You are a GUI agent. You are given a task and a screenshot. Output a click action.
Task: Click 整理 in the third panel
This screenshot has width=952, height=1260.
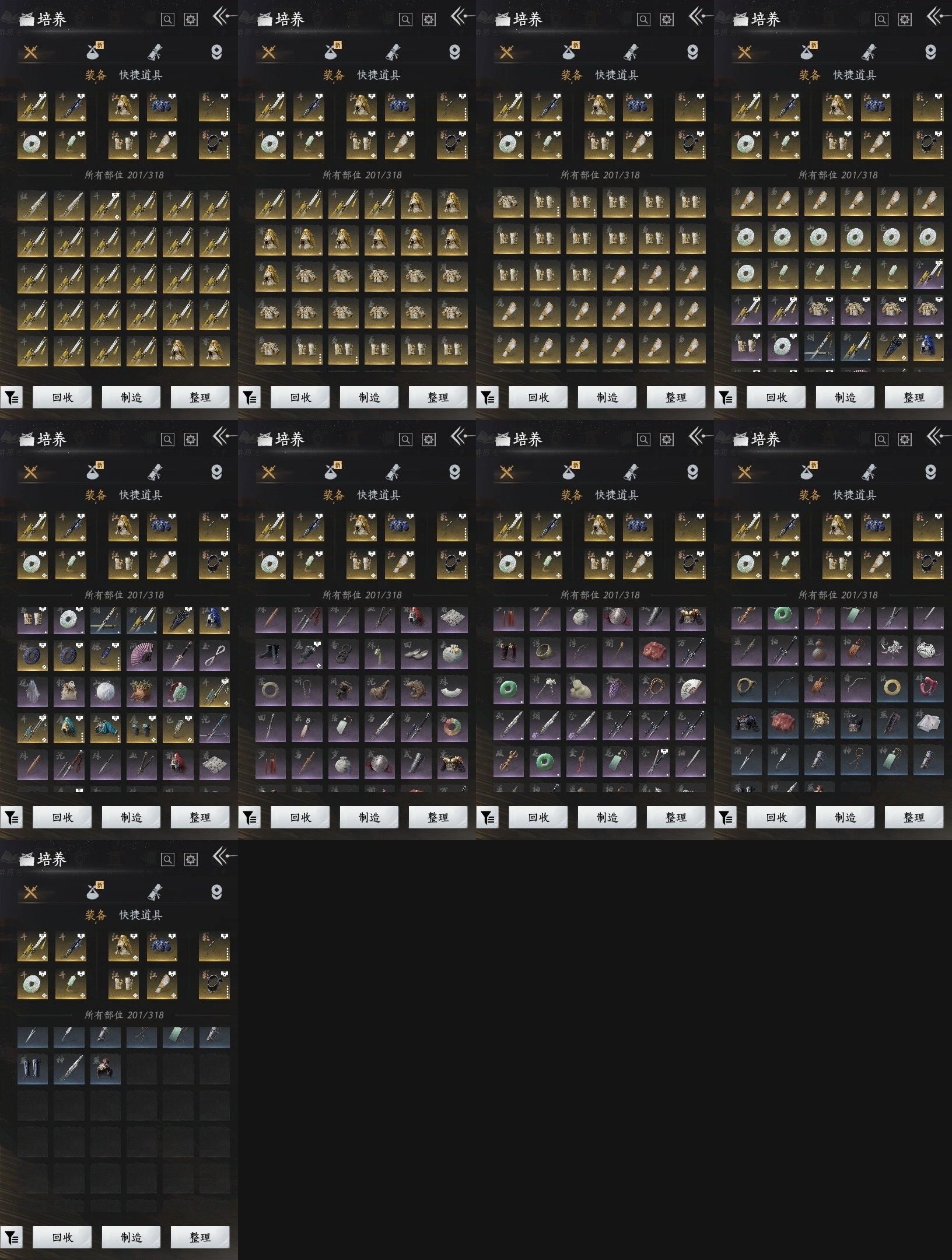(675, 397)
